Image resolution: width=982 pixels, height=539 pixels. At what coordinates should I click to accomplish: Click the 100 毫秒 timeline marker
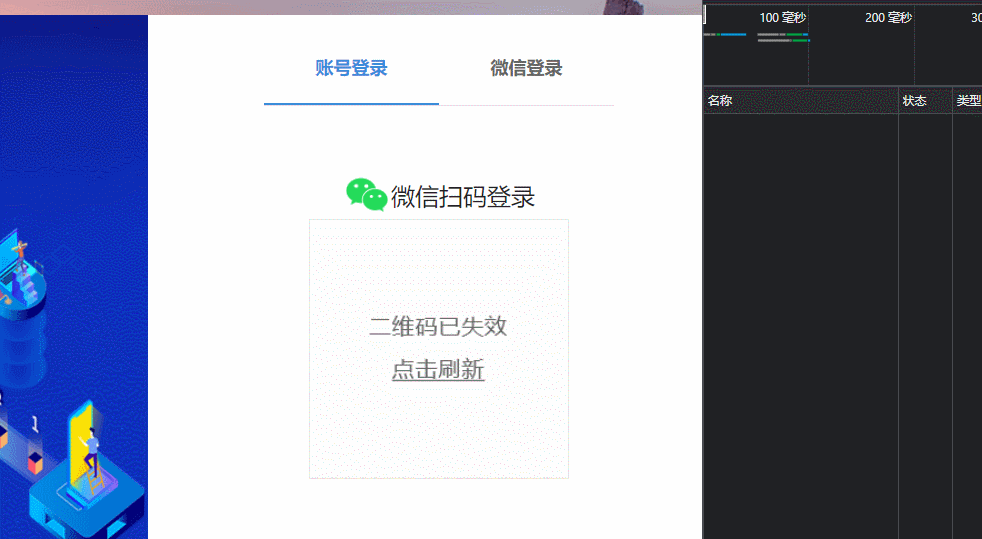click(782, 17)
